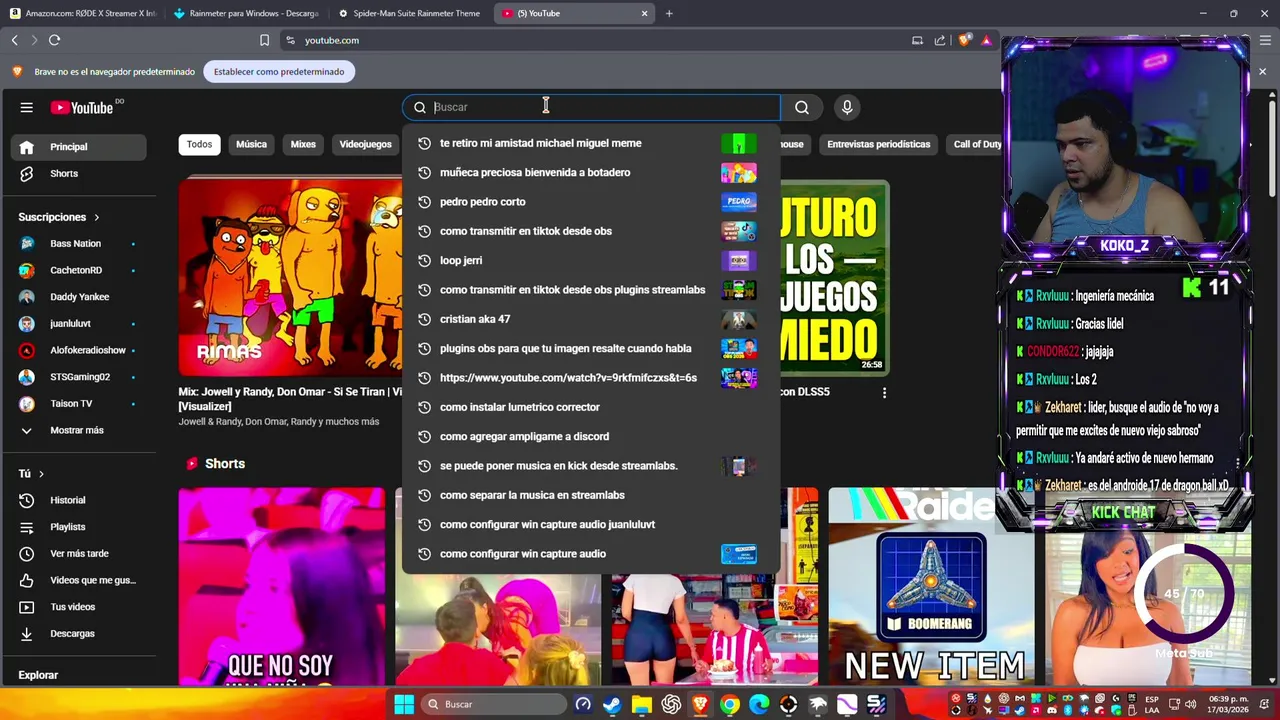Screen dimensions: 1280x720
Task: Select the Música filter chip
Action: 251,144
